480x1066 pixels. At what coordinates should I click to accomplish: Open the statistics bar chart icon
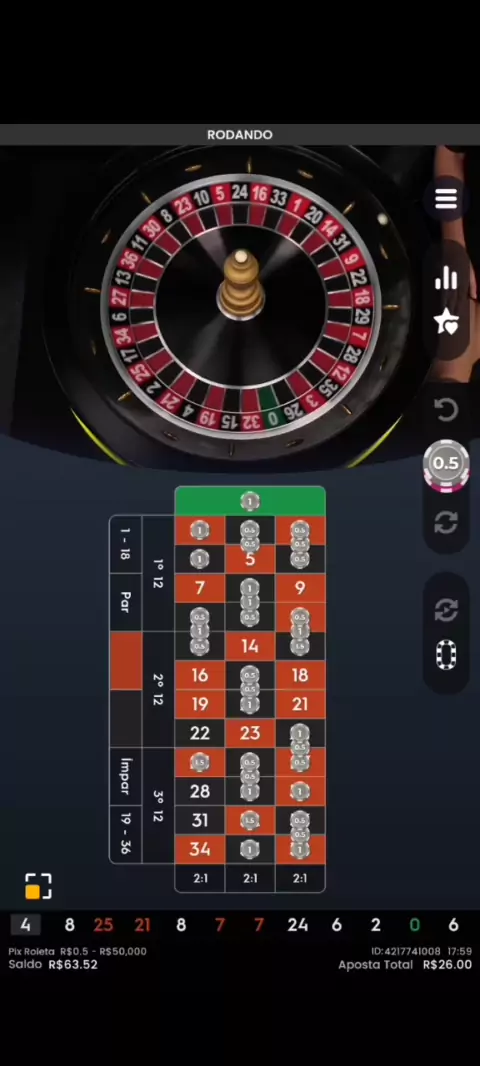coord(447,277)
